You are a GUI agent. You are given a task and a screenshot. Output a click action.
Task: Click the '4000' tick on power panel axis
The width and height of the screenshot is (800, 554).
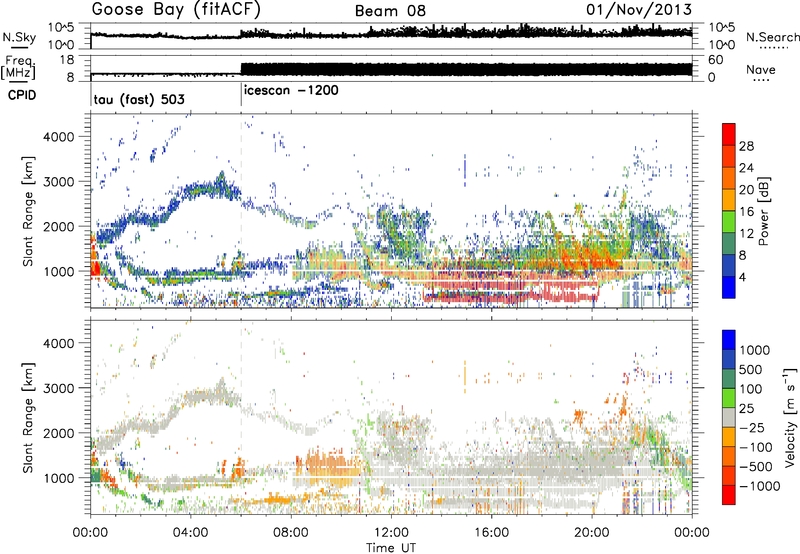coord(58,137)
